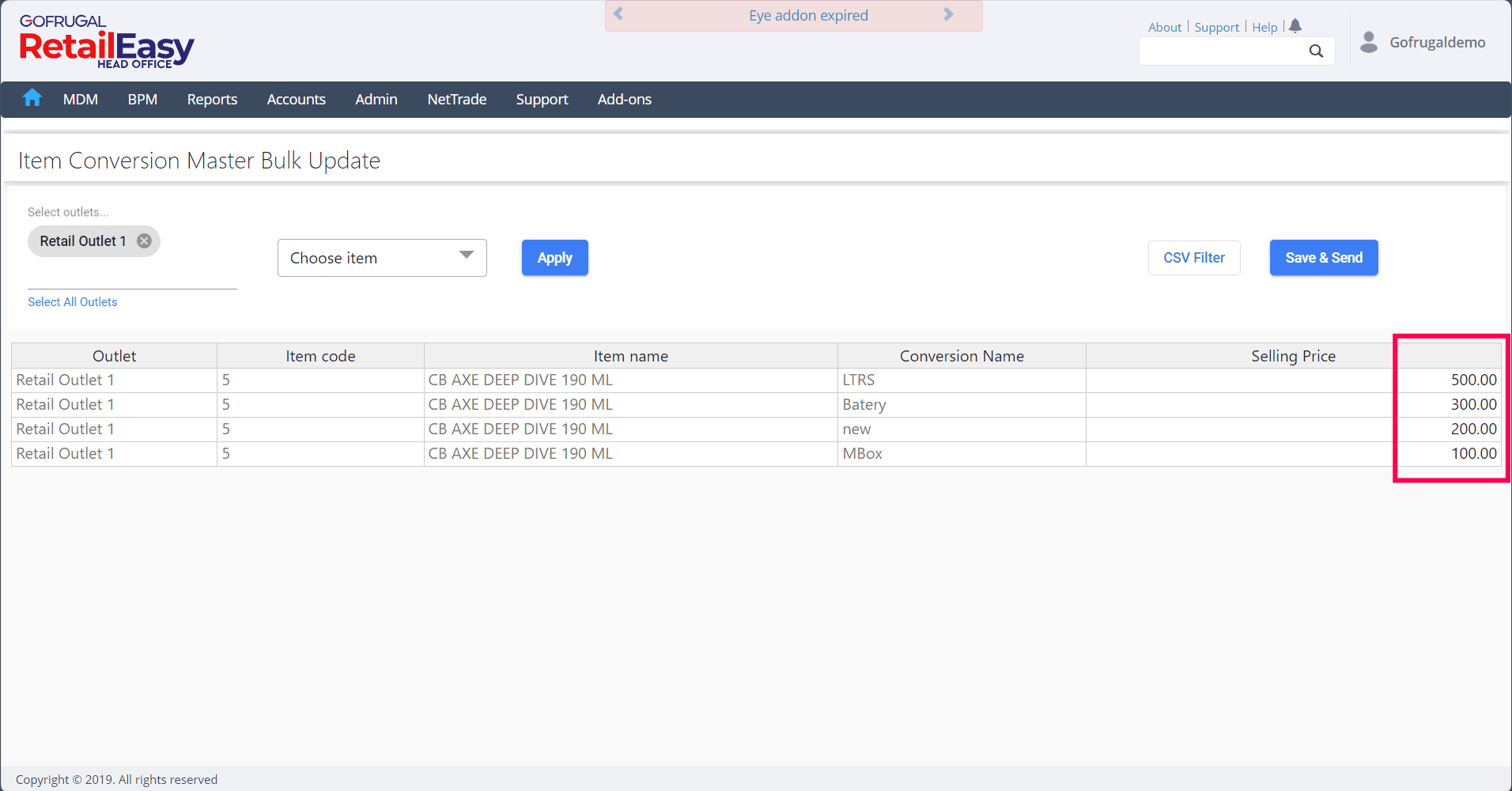Screen dimensions: 1512x791
Task: Open the Admin menu
Action: pyautogui.click(x=376, y=100)
